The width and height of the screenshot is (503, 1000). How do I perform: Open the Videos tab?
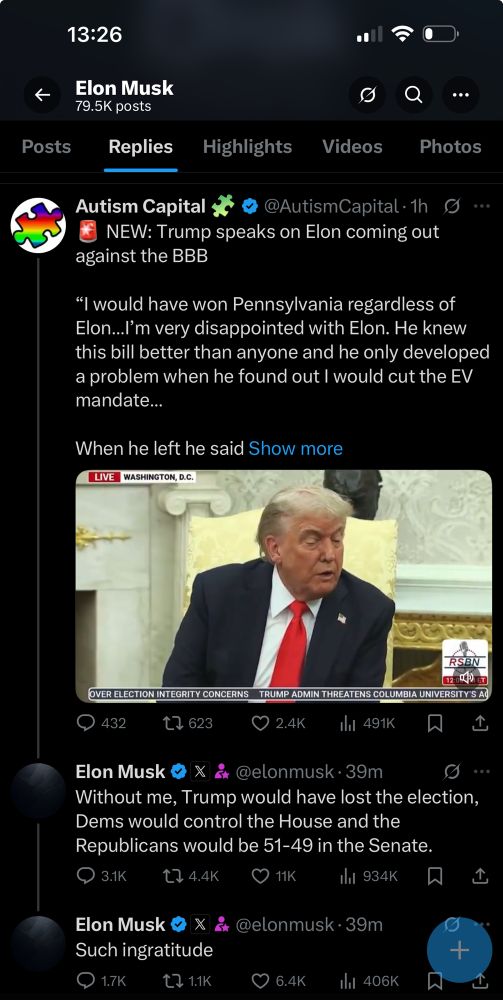click(352, 147)
